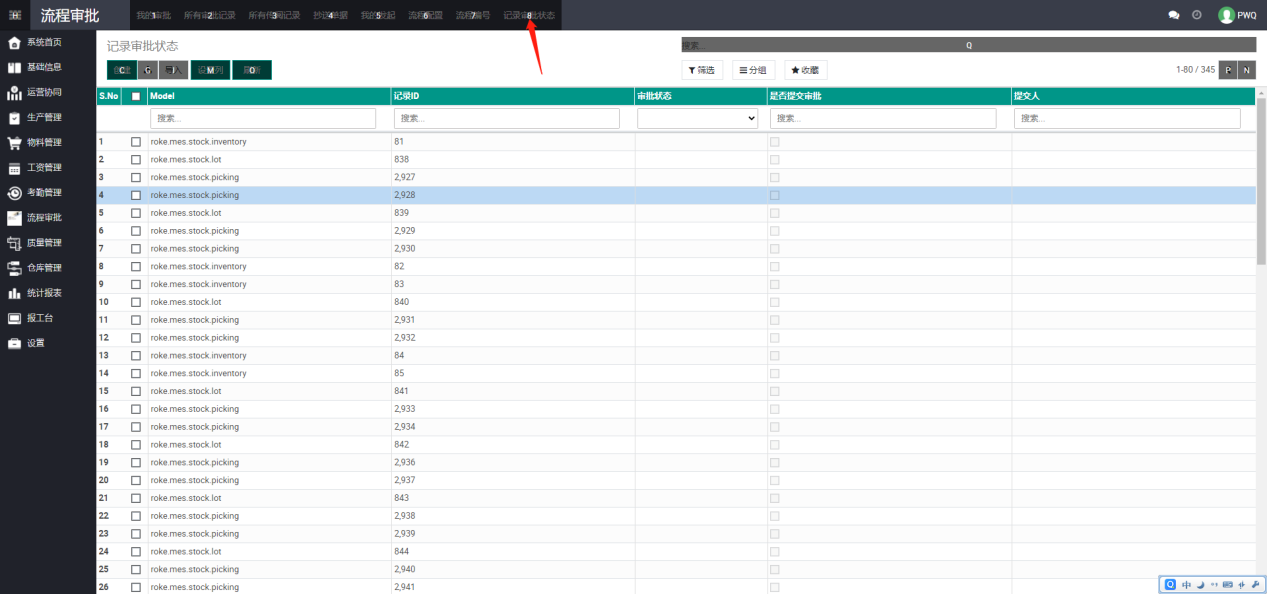Viewport: 1267px width, 594px height.
Task: Click the activities clock icon in top bar
Action: click(x=1197, y=15)
